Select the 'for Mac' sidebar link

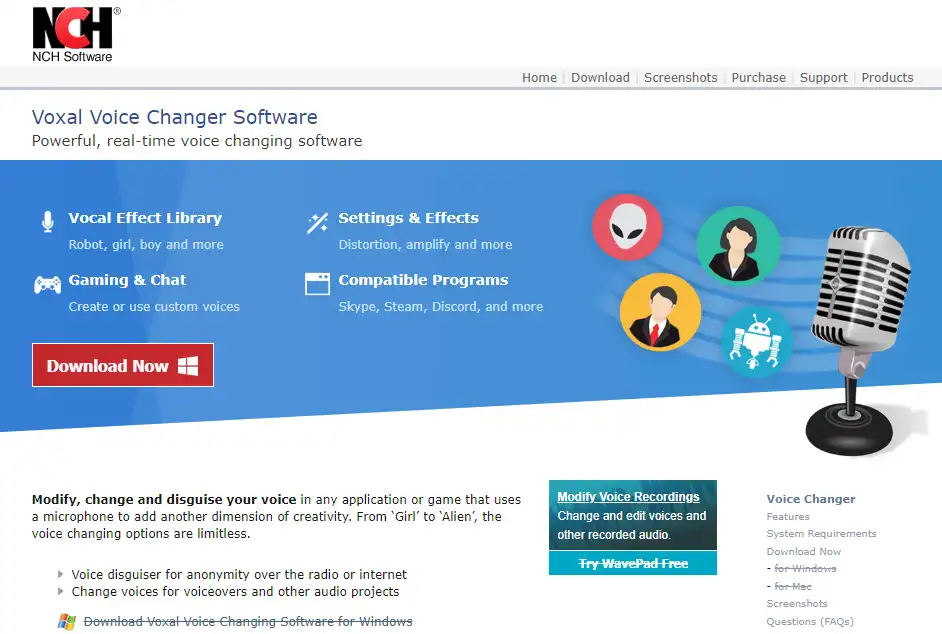(792, 586)
